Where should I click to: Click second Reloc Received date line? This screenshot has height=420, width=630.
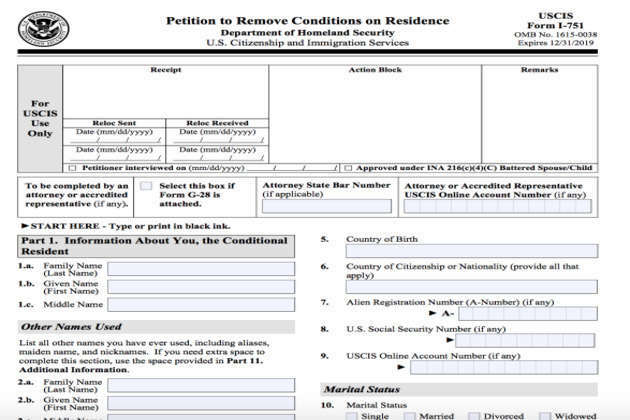pos(219,158)
